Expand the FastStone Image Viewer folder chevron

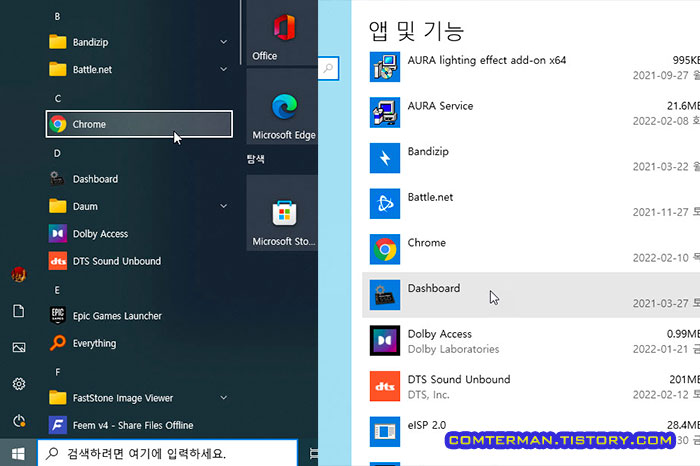click(224, 398)
